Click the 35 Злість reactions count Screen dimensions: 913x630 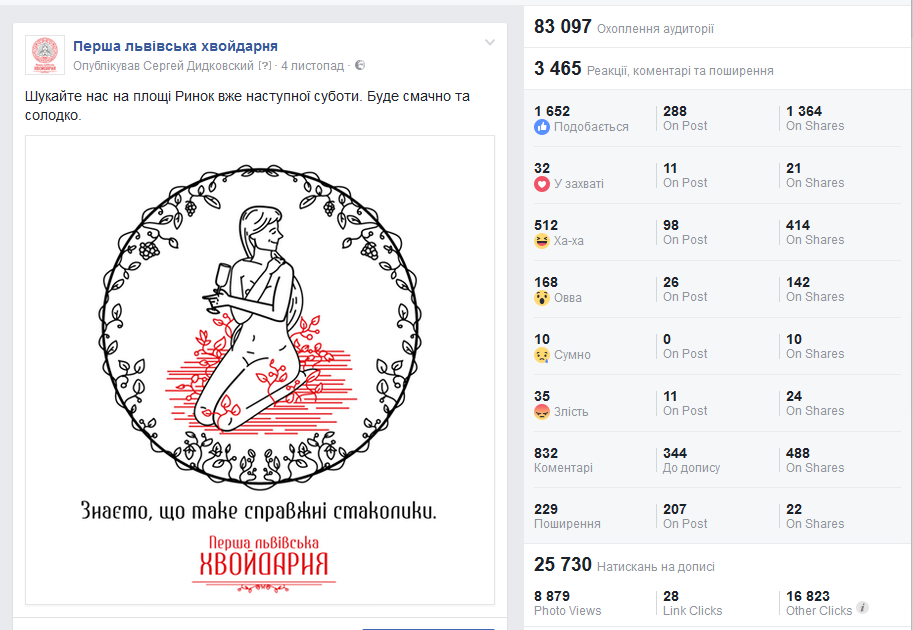[542, 397]
